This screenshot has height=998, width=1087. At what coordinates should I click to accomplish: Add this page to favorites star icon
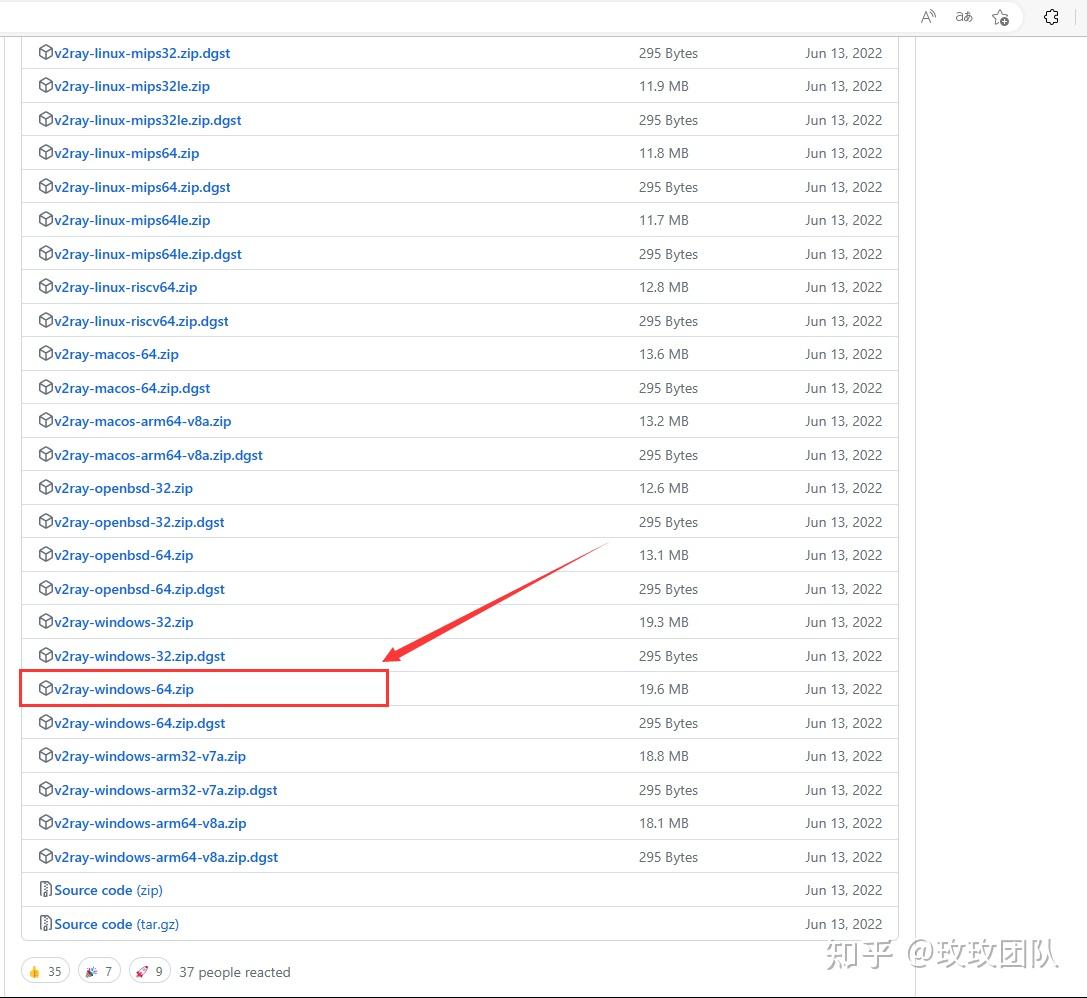[1000, 17]
